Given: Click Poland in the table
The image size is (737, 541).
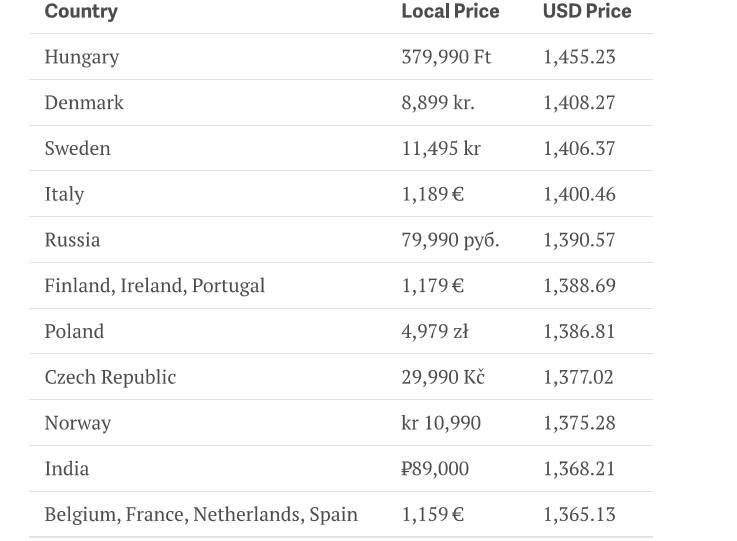Looking at the screenshot, I should pos(74,332).
